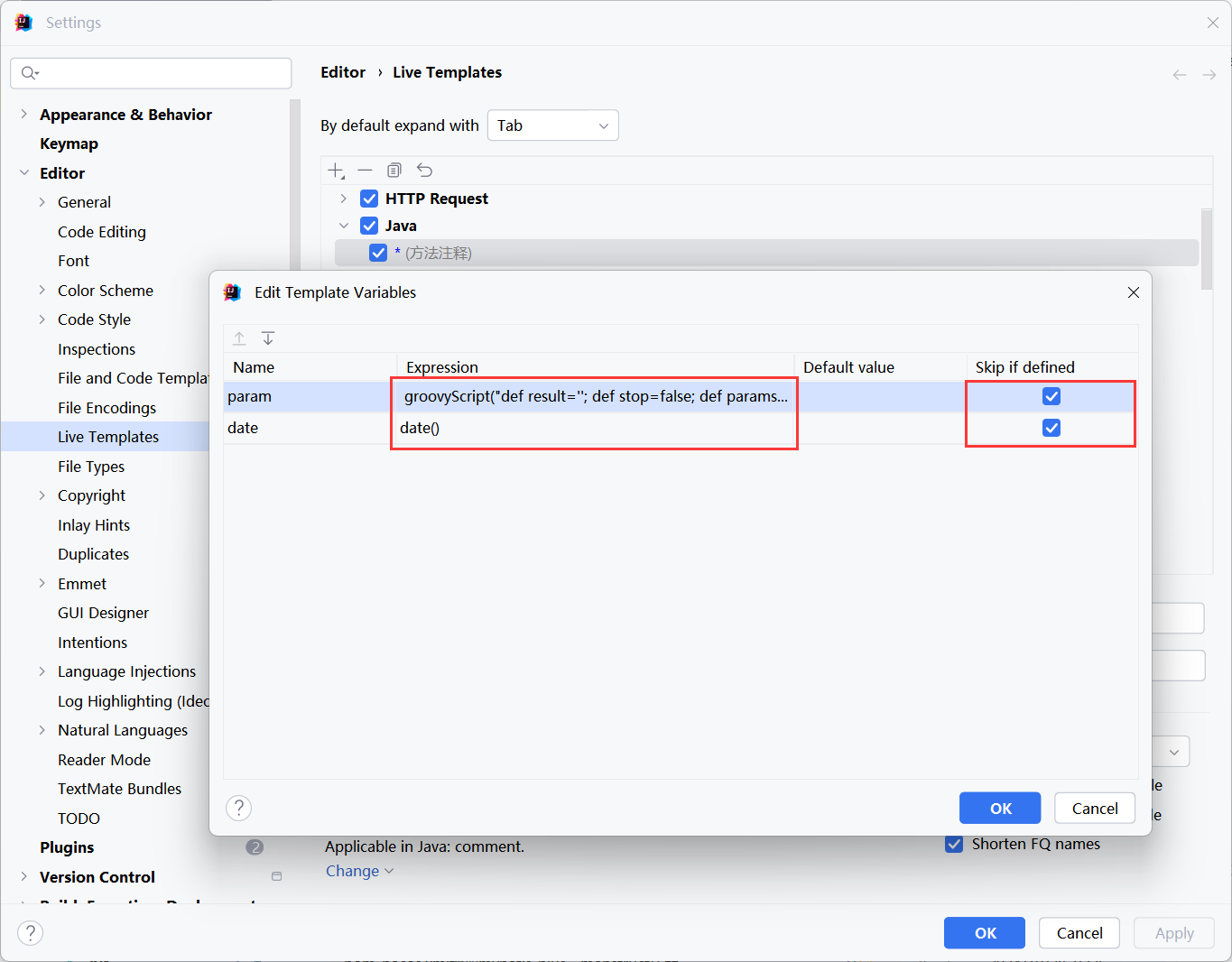
Task: Open Intentions settings
Action: click(93, 643)
